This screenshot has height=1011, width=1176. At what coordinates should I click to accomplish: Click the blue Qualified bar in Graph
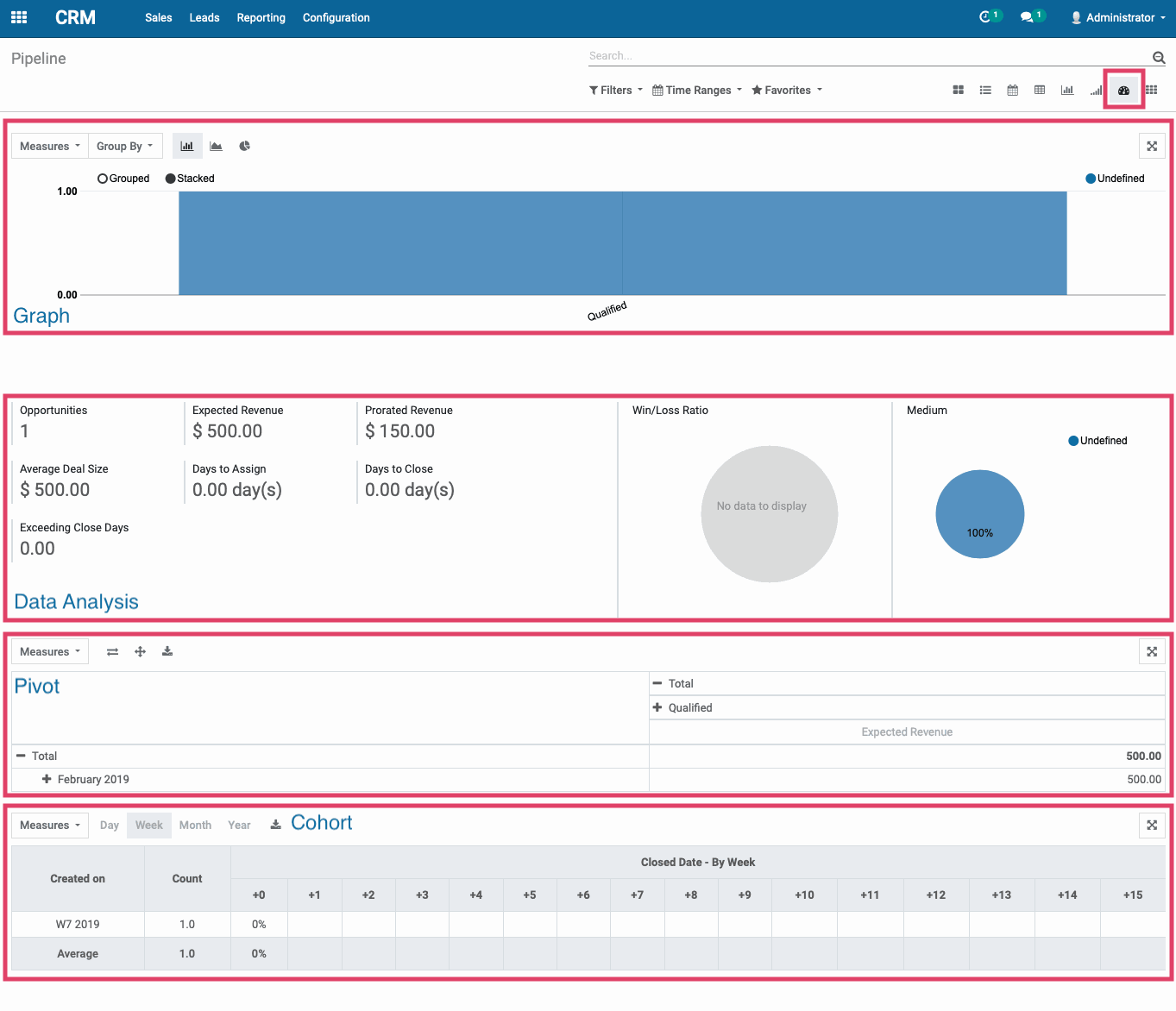click(622, 243)
